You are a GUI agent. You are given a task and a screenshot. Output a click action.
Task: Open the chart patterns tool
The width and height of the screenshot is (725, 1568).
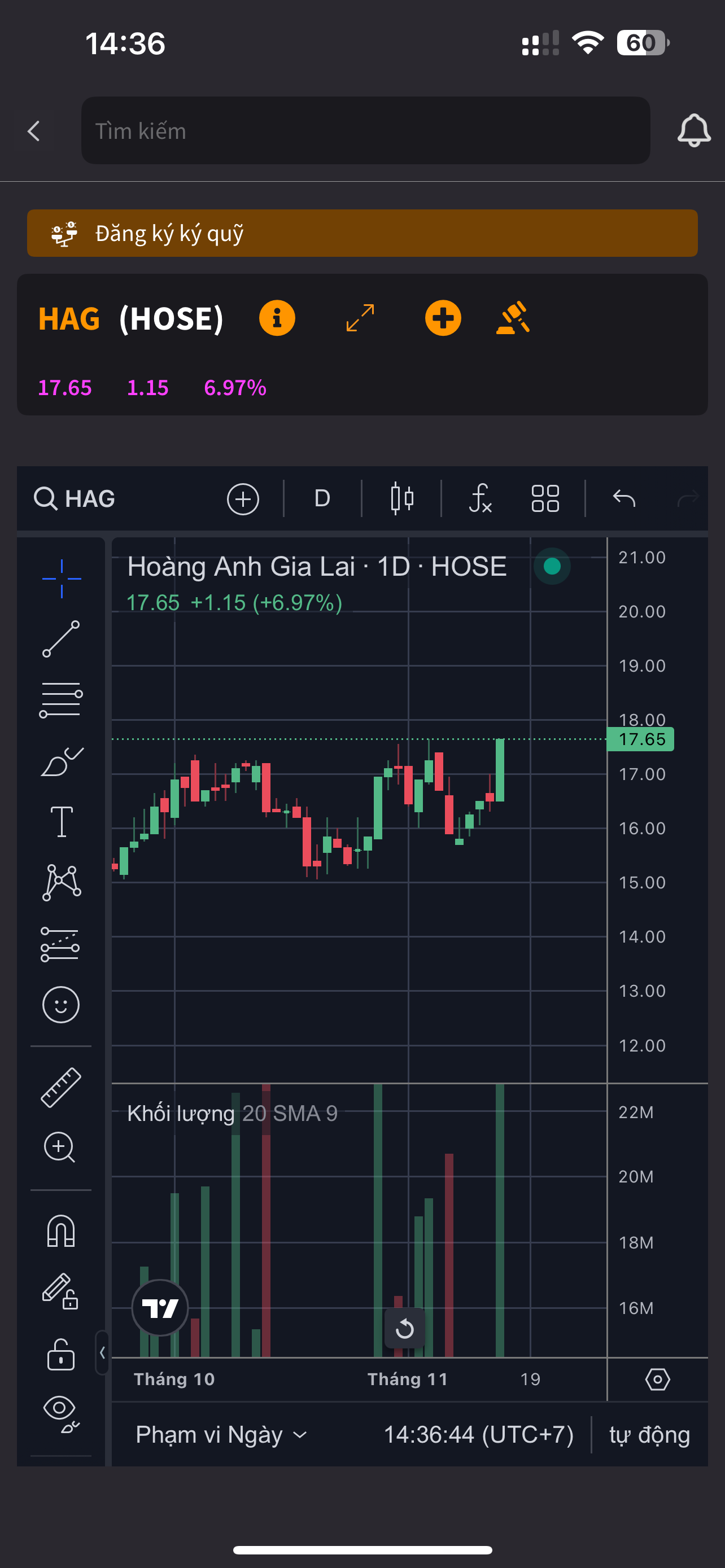click(x=61, y=882)
